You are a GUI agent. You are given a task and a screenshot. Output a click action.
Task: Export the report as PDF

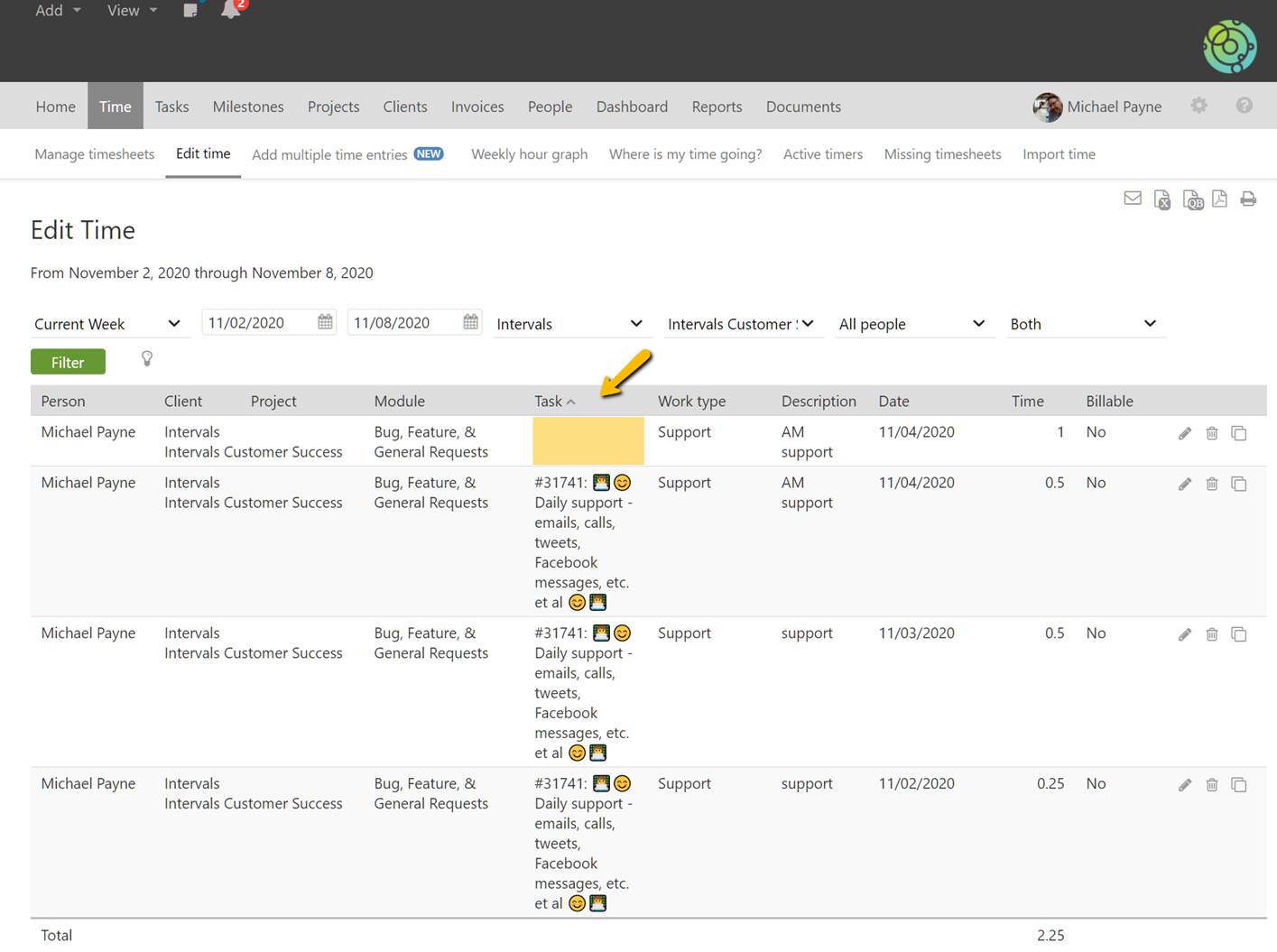point(1219,199)
